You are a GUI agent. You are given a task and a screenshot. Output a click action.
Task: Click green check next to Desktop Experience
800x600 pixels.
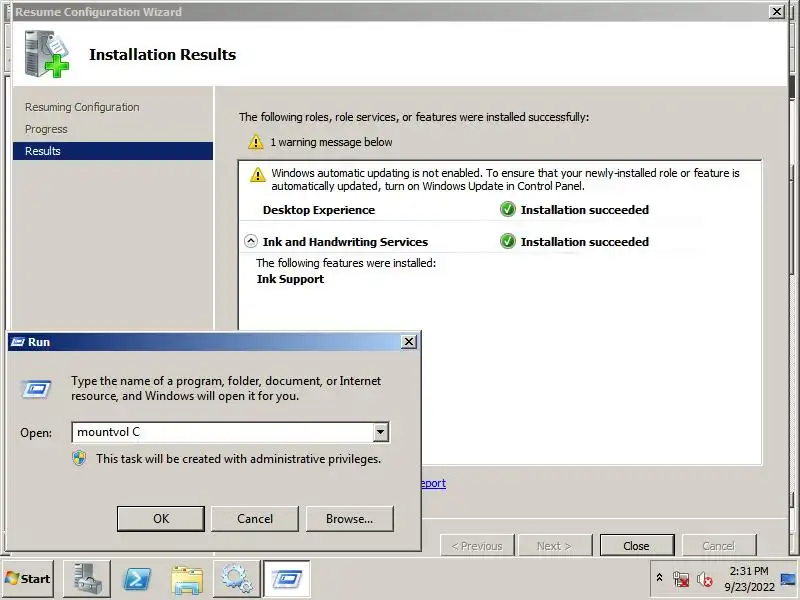tap(508, 209)
